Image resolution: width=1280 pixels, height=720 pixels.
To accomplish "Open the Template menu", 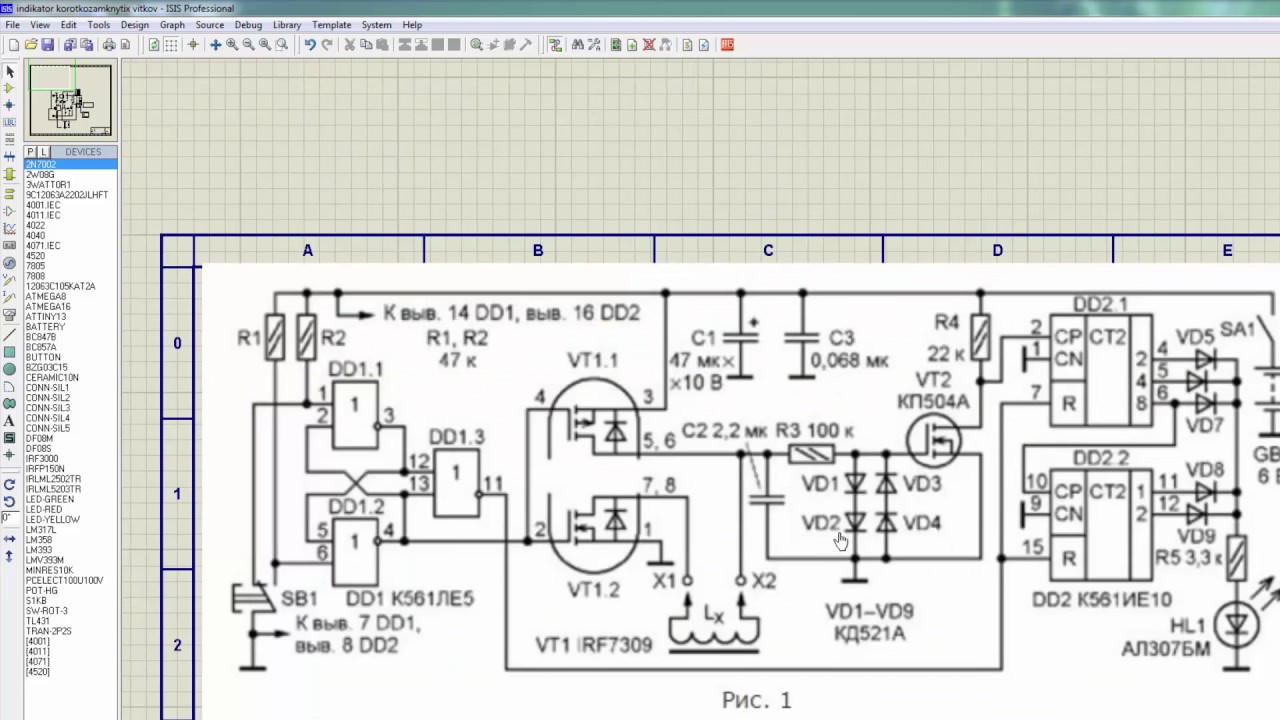I will [331, 25].
